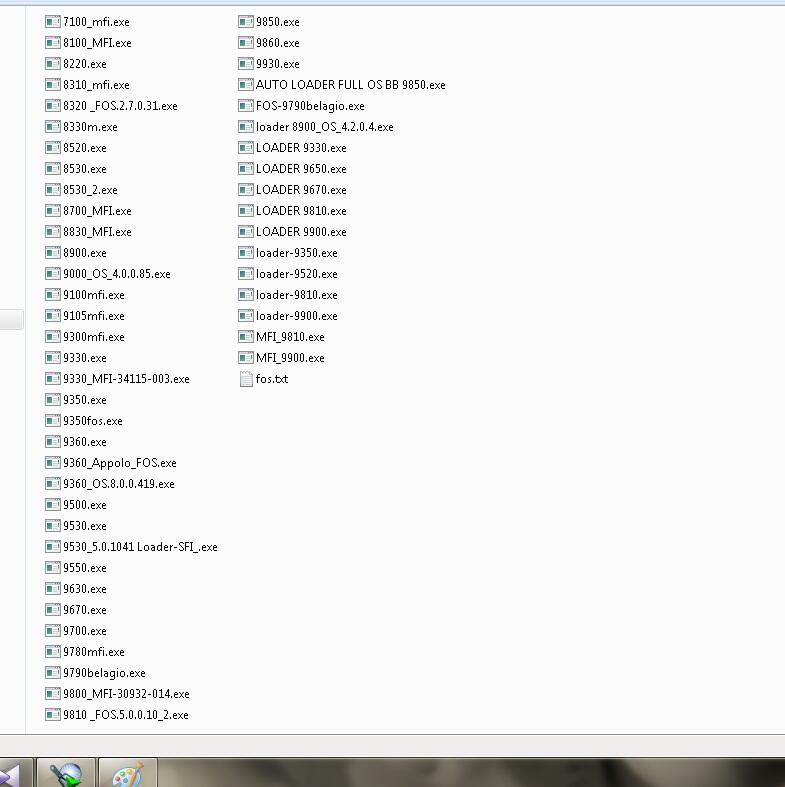Select the file 9330.exe

click(x=85, y=358)
